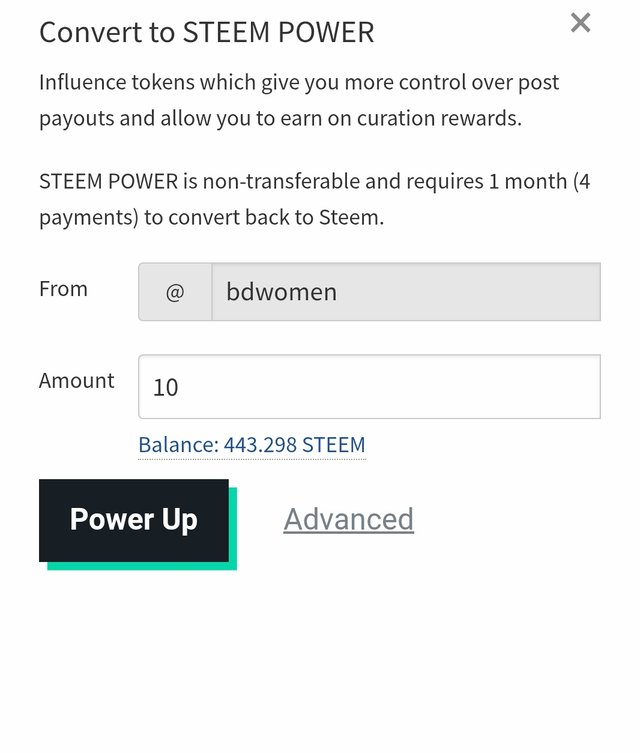The width and height of the screenshot is (640, 753).
Task: Click the From label
Action: point(63,289)
